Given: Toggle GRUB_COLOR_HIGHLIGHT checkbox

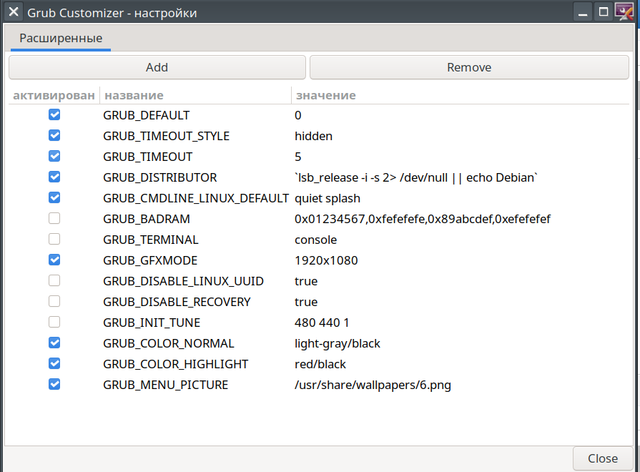Looking at the screenshot, I should tap(54, 363).
